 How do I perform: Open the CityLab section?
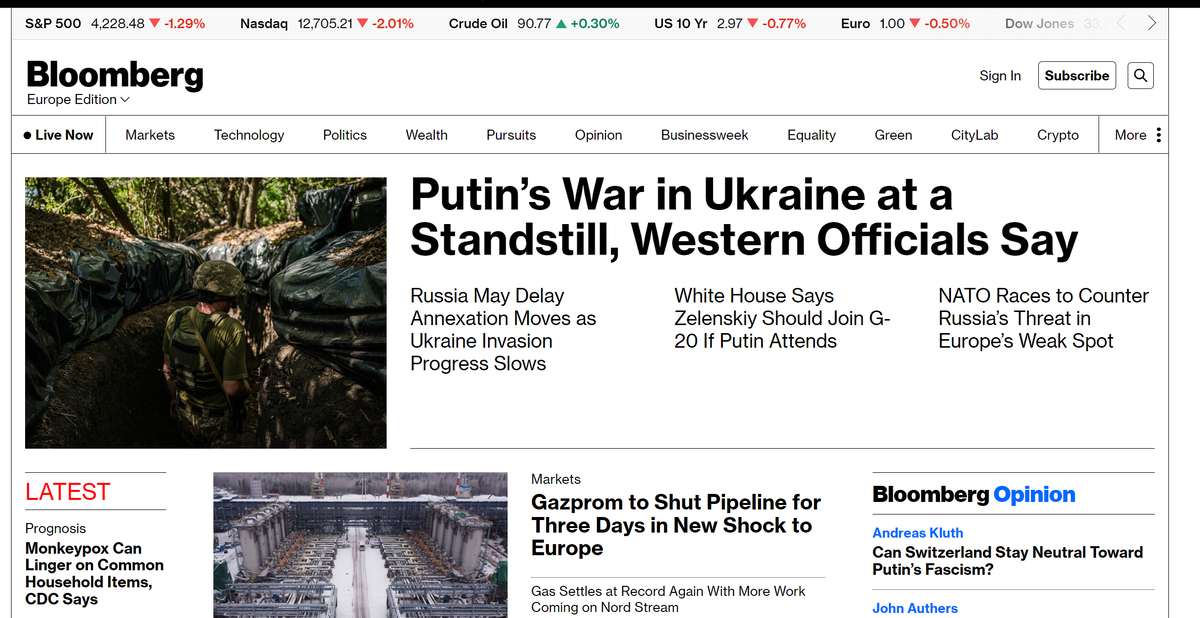click(x=974, y=135)
